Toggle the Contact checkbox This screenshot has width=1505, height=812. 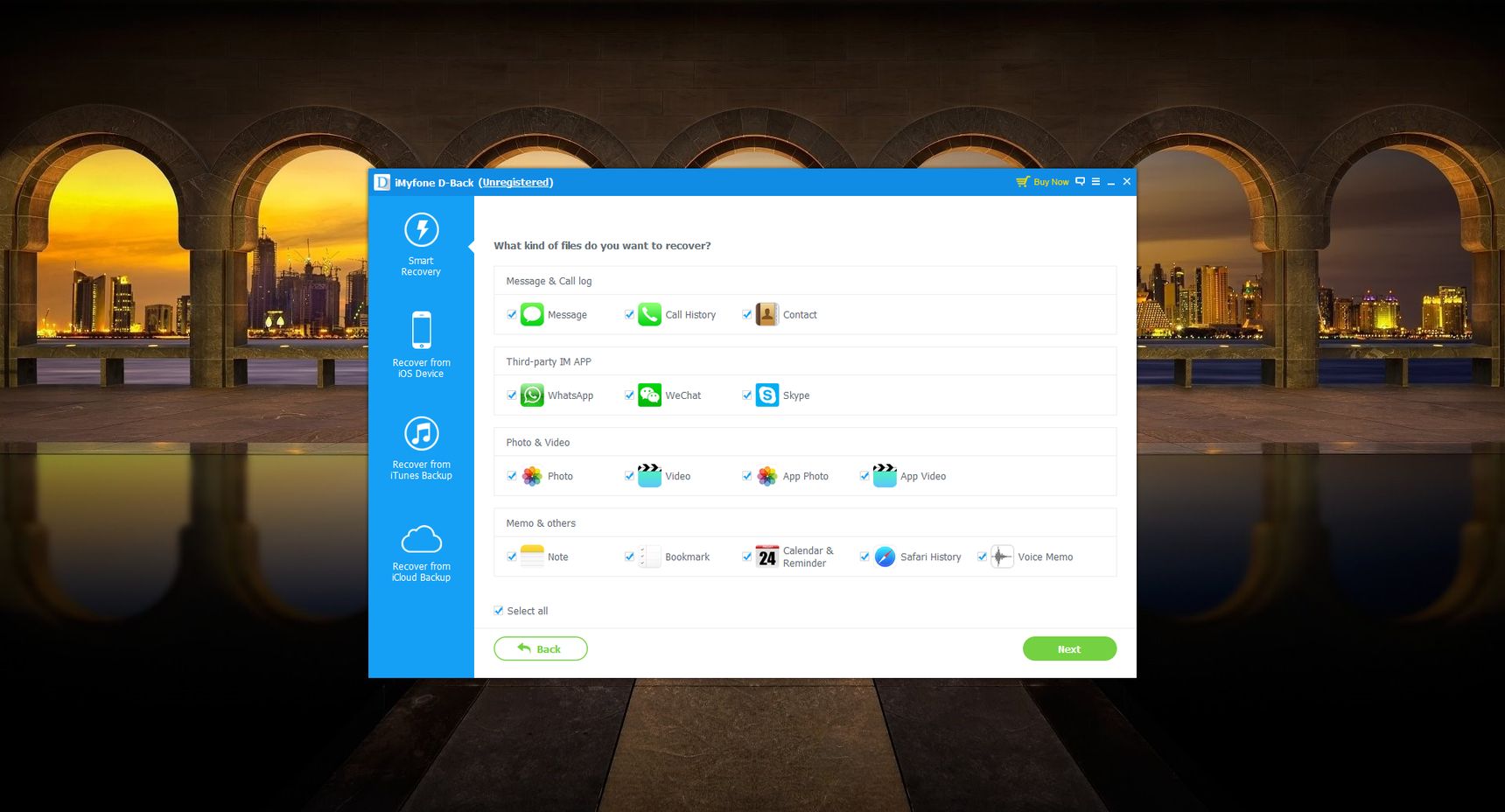coord(746,314)
